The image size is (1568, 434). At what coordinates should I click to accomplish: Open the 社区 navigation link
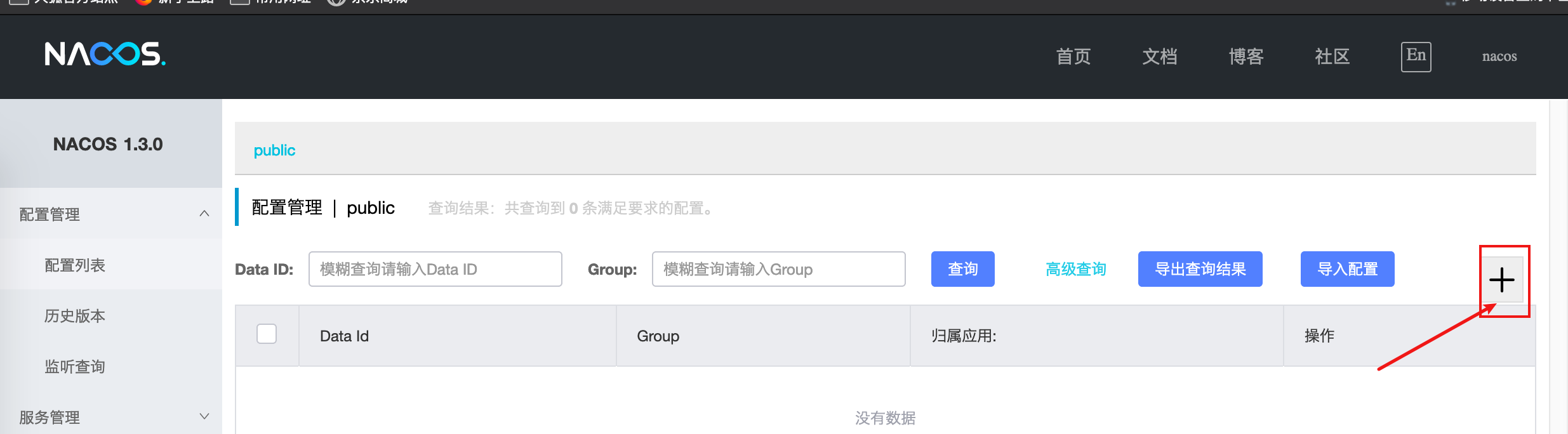click(1332, 56)
